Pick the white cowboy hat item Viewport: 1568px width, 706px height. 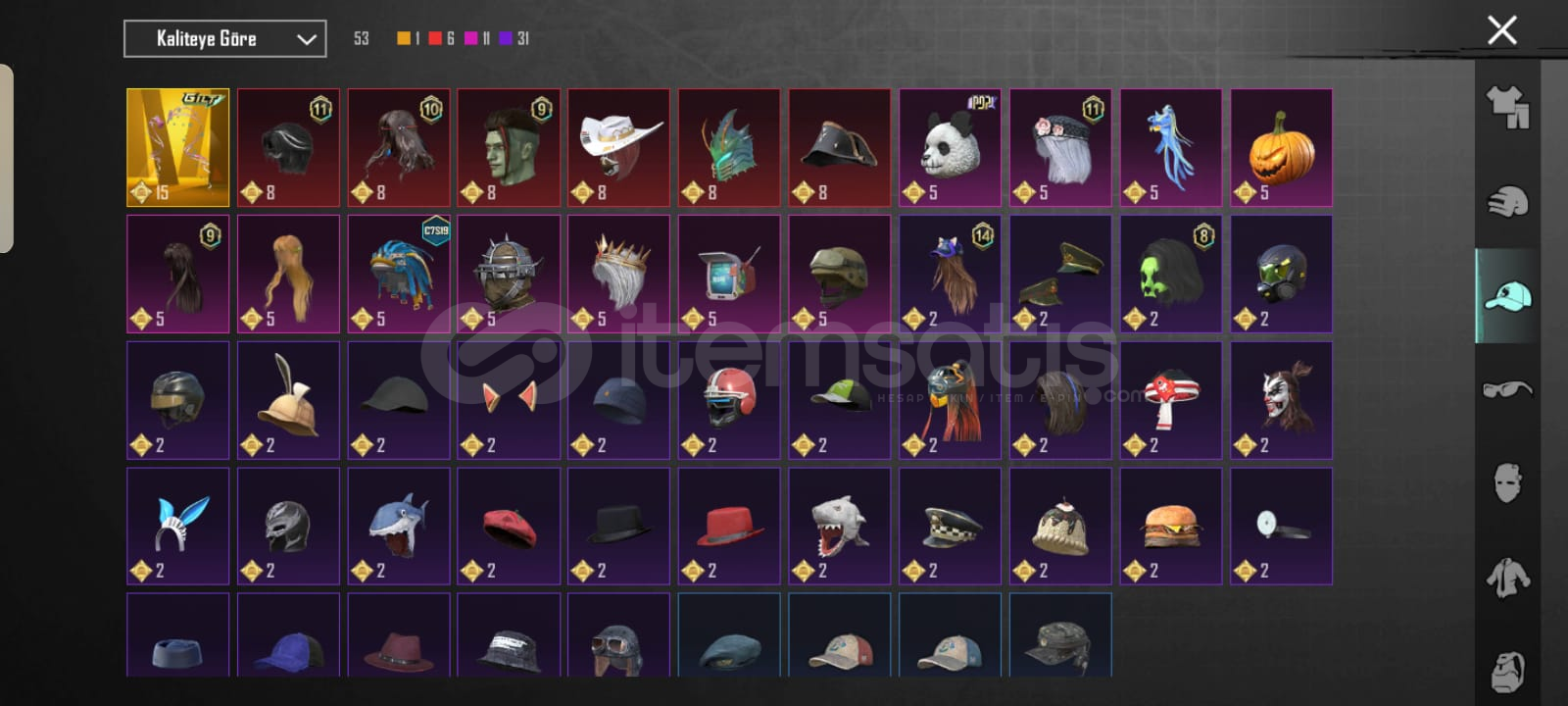(618, 148)
